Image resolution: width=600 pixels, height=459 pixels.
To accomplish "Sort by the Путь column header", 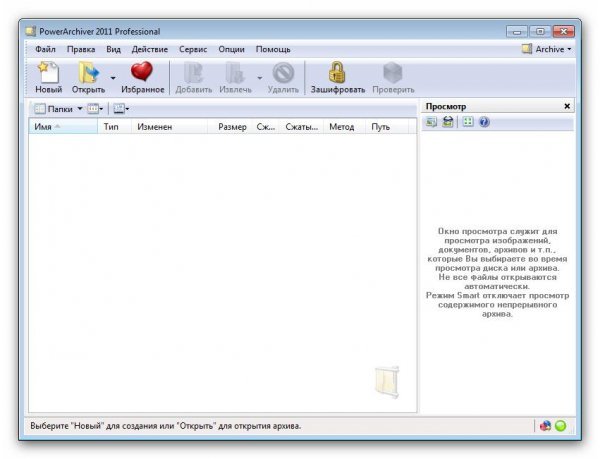I will (387, 127).
